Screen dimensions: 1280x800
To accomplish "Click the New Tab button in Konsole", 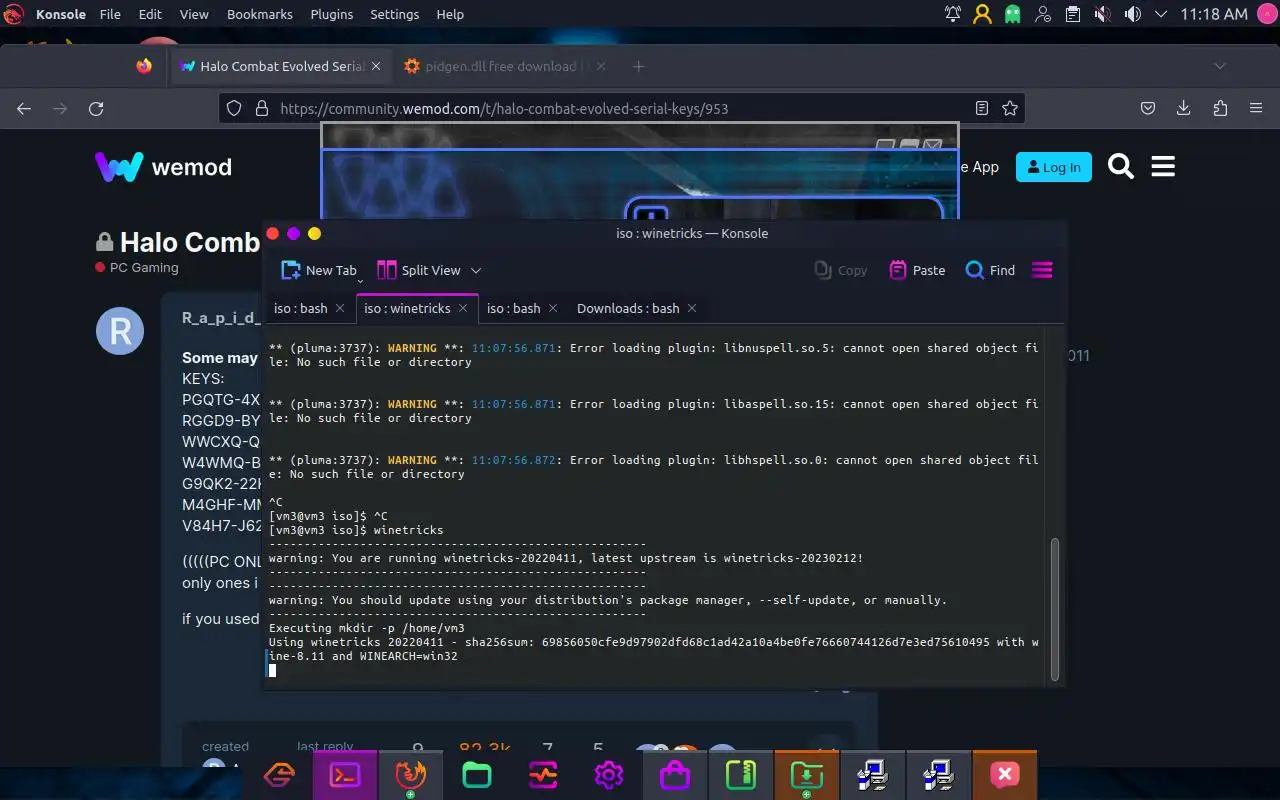I will tap(318, 270).
